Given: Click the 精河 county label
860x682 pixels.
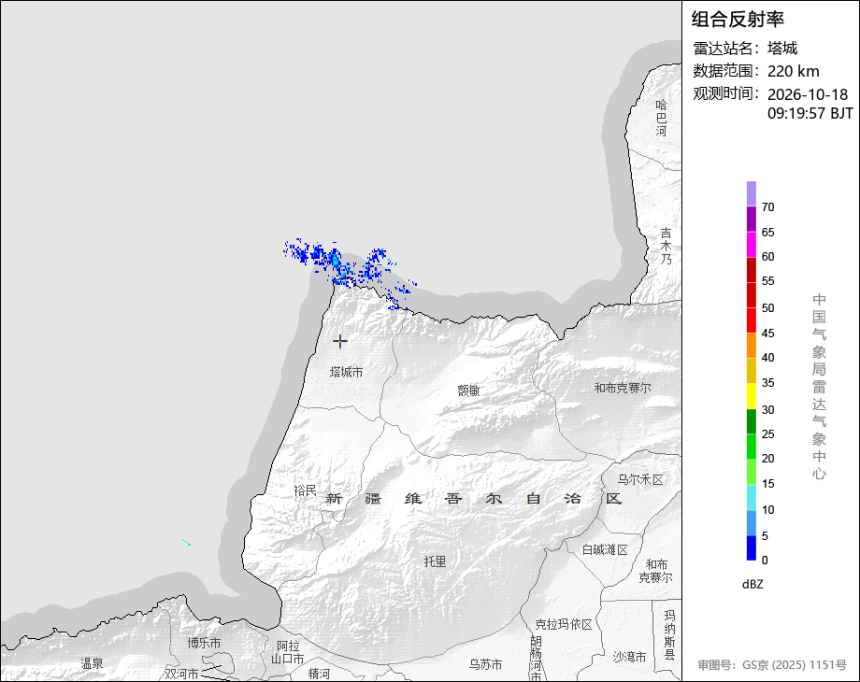Looking at the screenshot, I should [319, 674].
